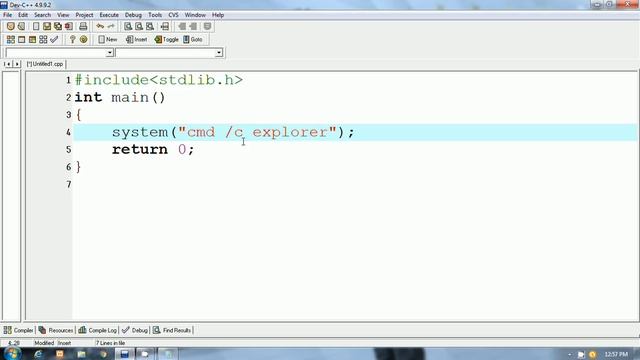Click the Replace toolbar icon
Viewport: 640px width, 360px height.
[x=139, y=27]
